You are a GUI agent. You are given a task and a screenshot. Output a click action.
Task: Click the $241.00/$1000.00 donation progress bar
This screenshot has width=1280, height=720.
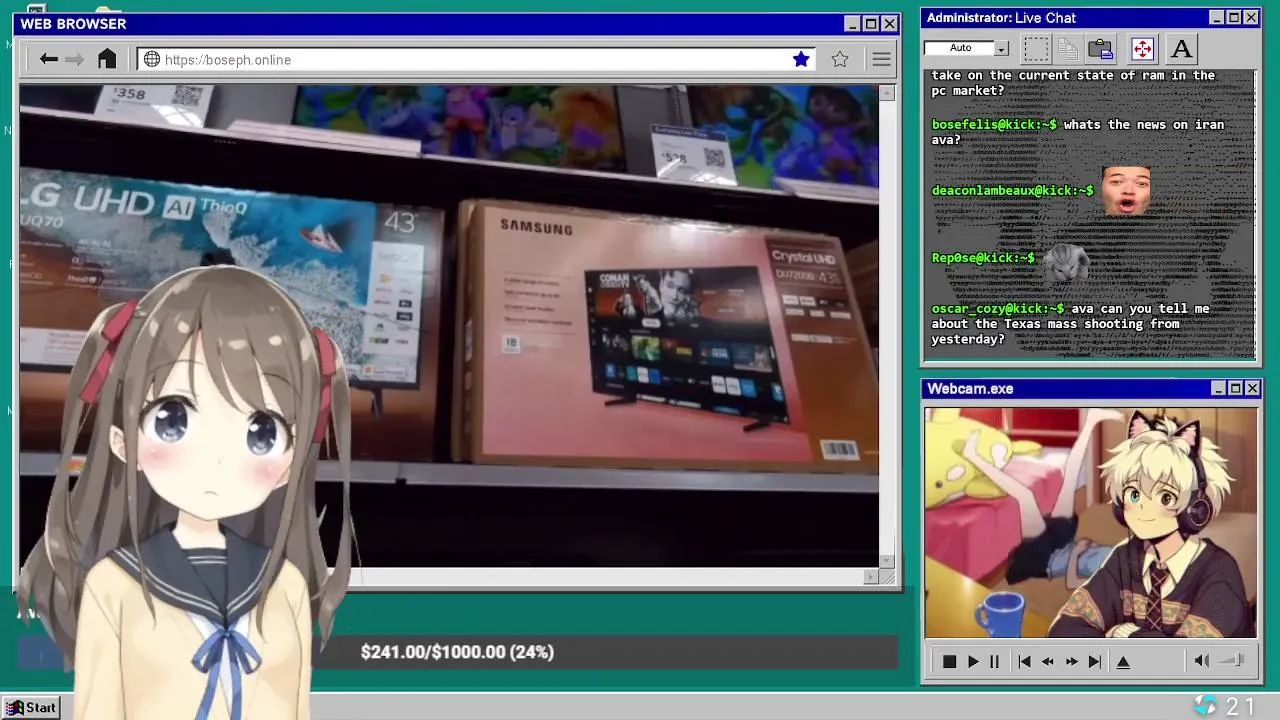pos(457,652)
